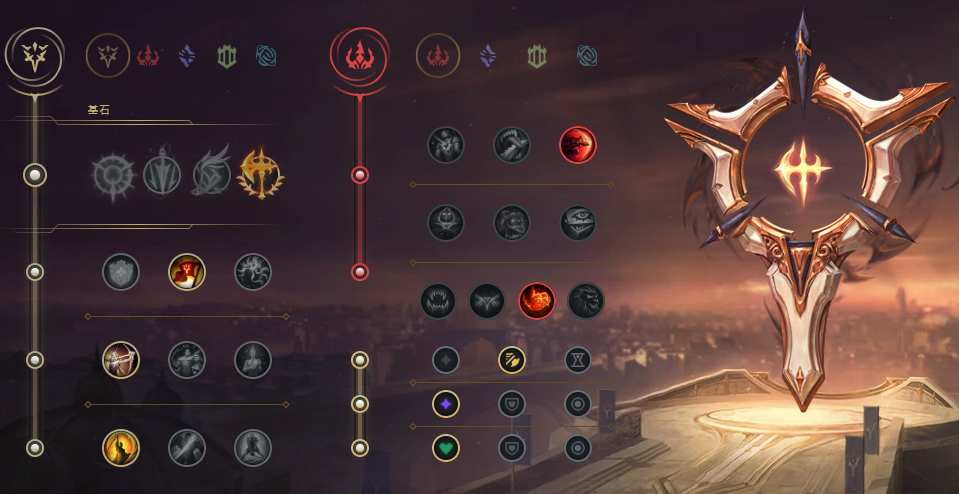Pick the glowing Relentless Hunter rune

click(x=537, y=301)
